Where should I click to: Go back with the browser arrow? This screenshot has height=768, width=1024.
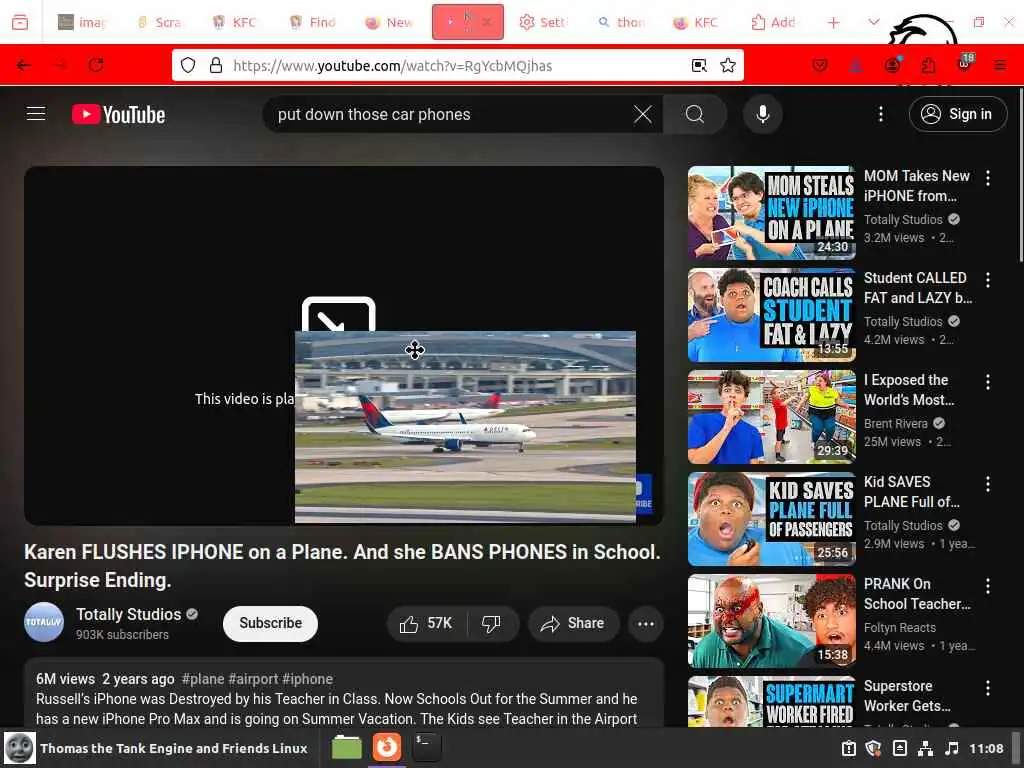[24, 65]
